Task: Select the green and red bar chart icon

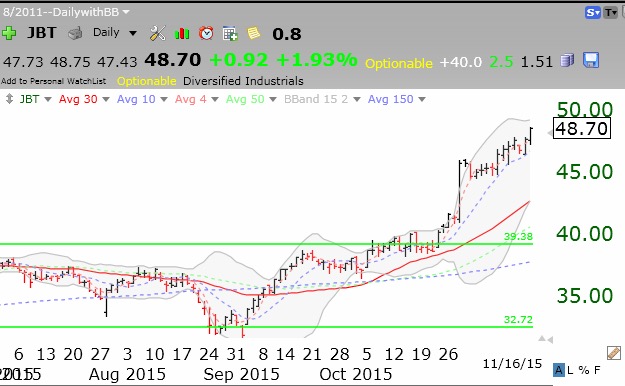Action: 182,33
